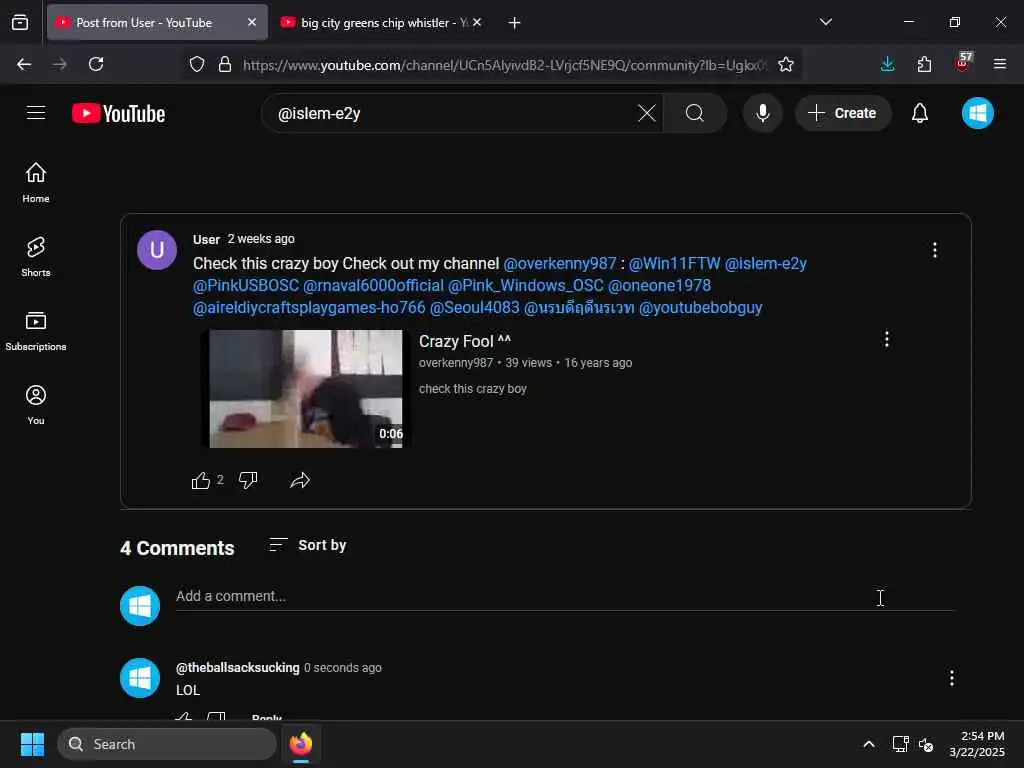Open the Windows Start menu
1024x768 pixels.
[x=32, y=744]
